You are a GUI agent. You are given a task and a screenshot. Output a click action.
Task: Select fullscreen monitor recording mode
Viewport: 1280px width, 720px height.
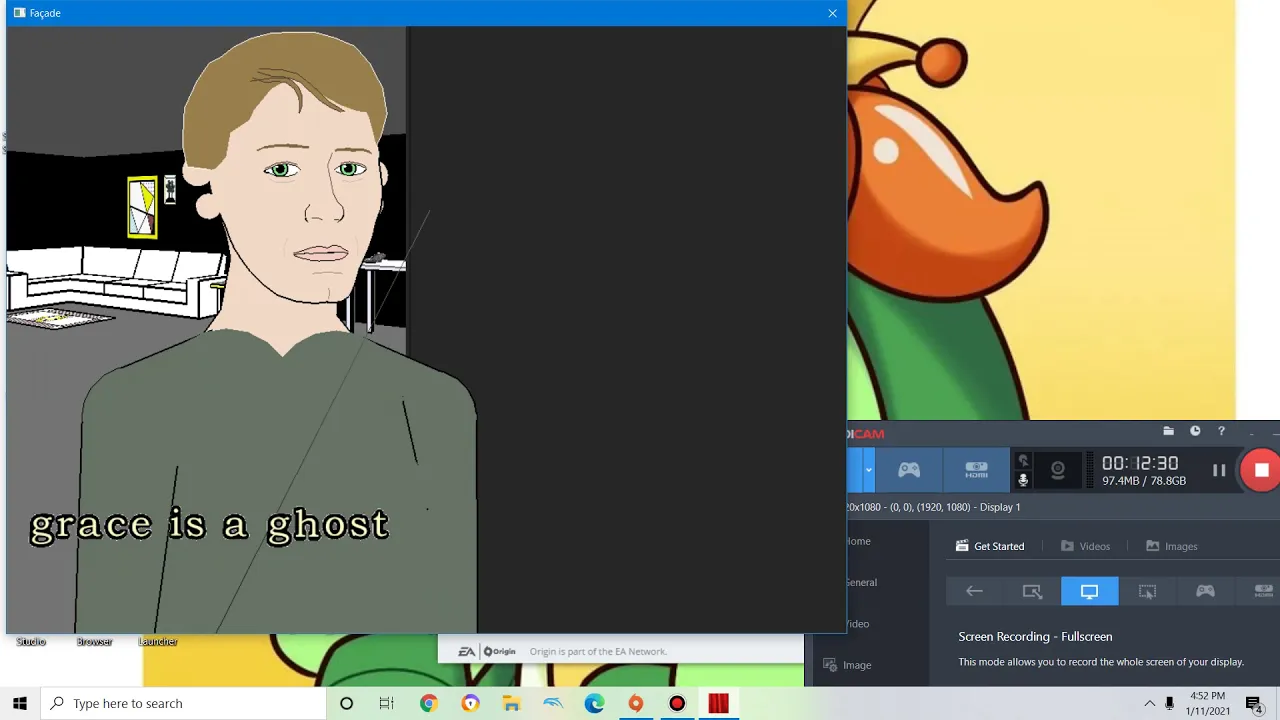[x=1089, y=592]
